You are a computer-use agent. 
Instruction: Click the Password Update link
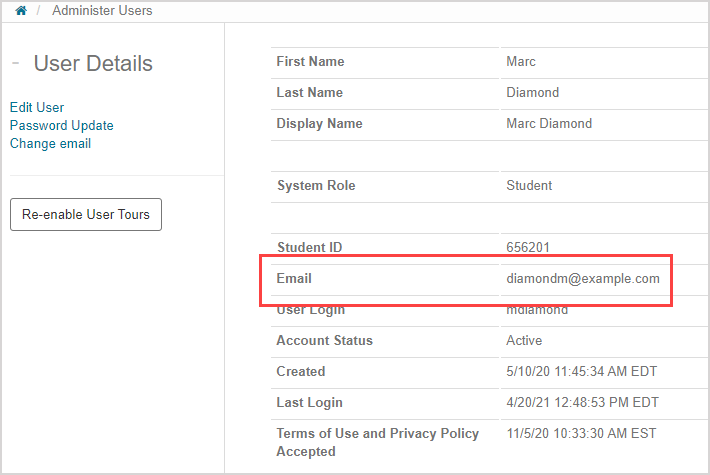point(62,125)
